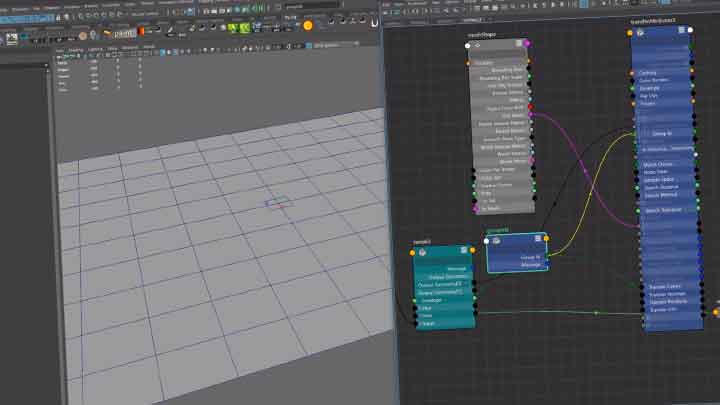The image size is (720, 405).
Task: Click the orange sphere shelf icon
Action: [307, 25]
